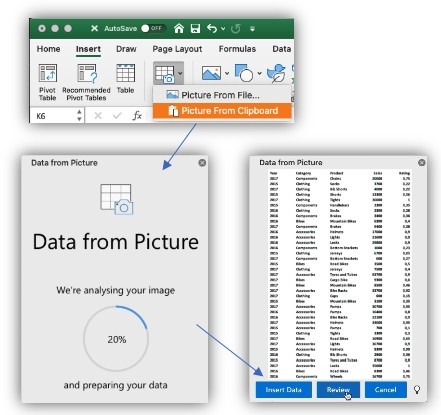Screen dimensions: 441x415
Task: Open the Home icon in title bar
Action: 179,28
